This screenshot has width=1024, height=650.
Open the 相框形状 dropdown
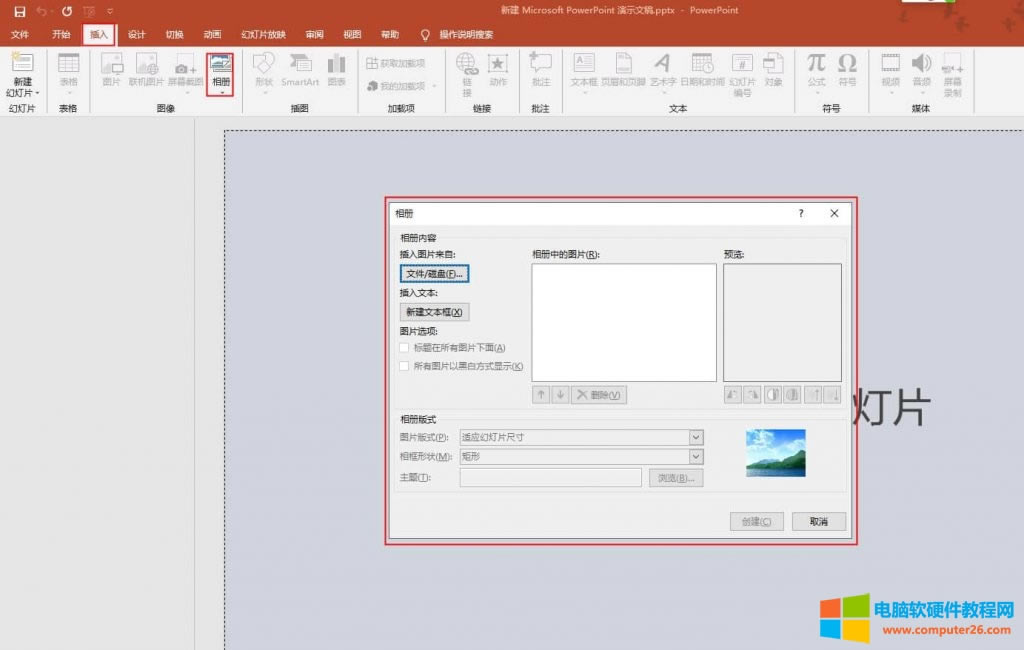[697, 457]
